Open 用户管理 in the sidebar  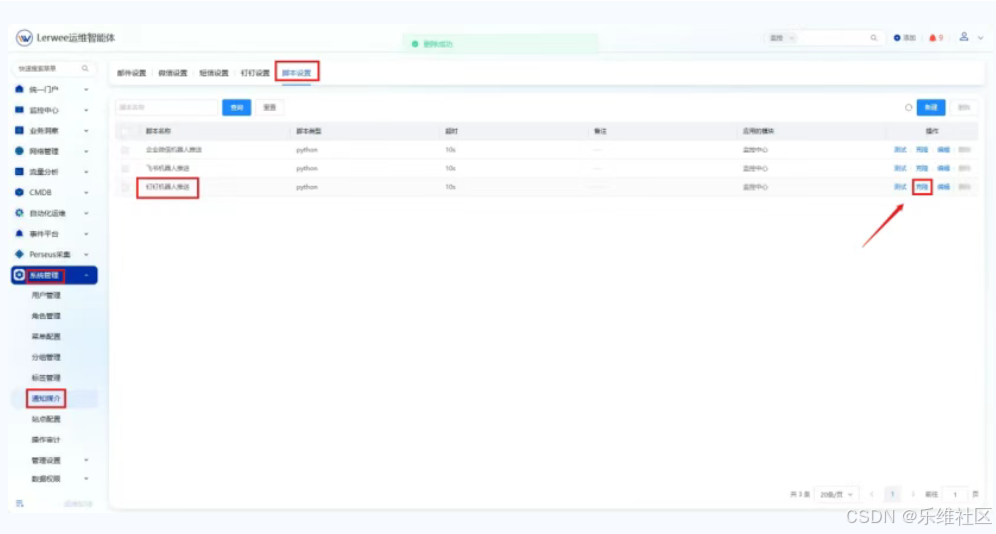[46, 295]
